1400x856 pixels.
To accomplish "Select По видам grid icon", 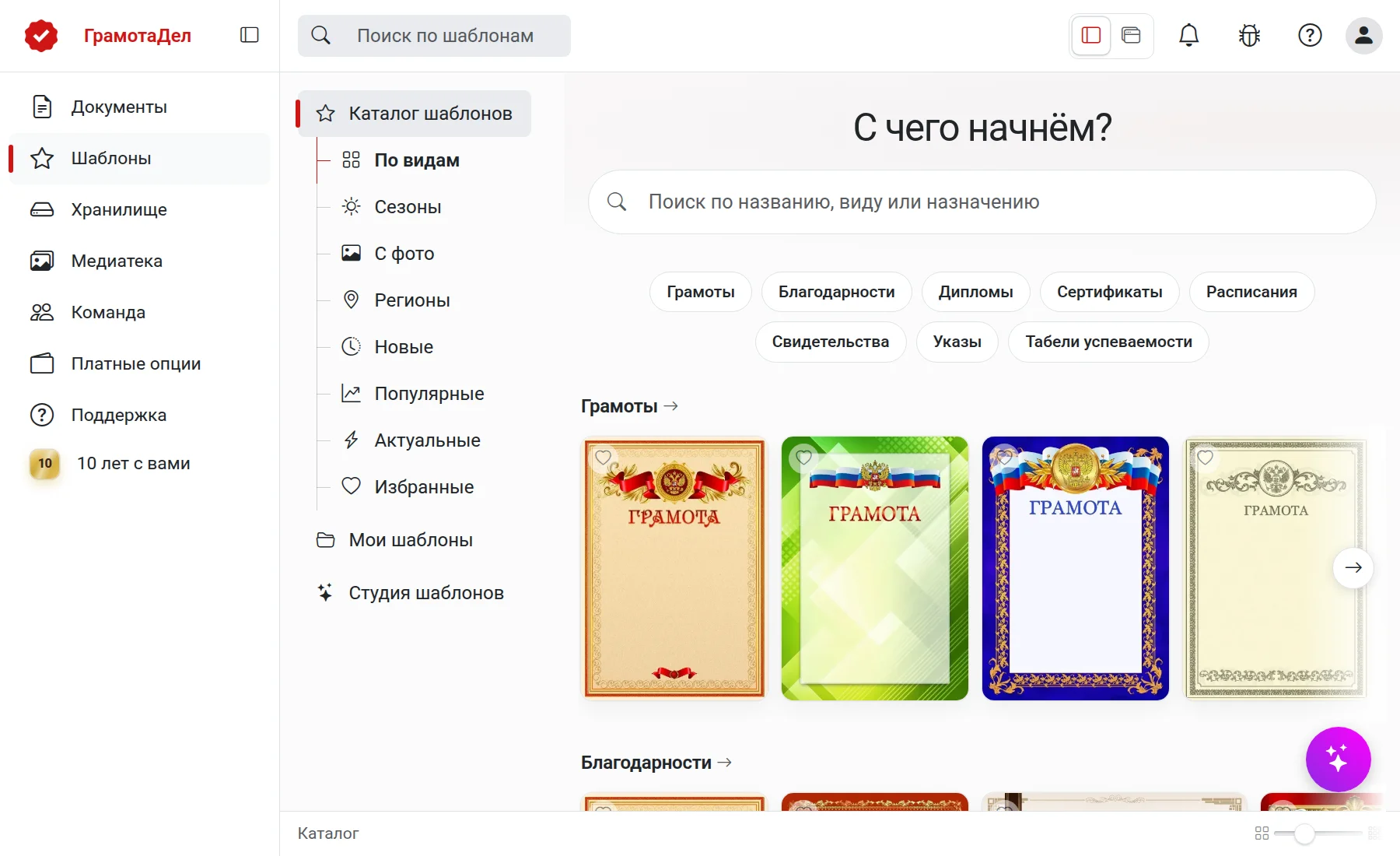I will (352, 160).
